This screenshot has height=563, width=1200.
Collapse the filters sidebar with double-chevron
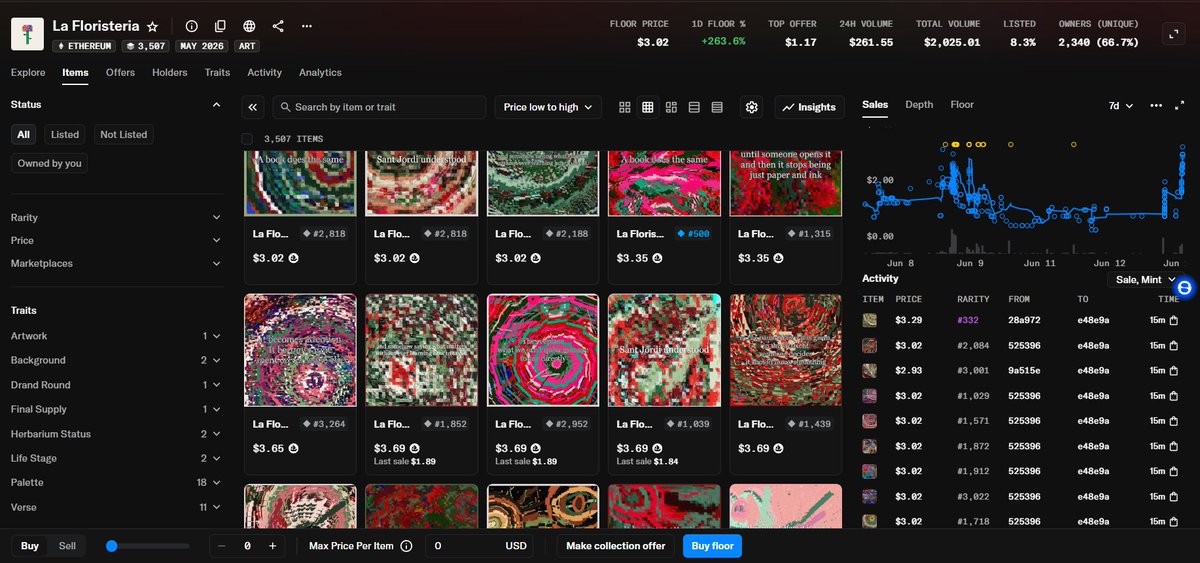point(253,107)
